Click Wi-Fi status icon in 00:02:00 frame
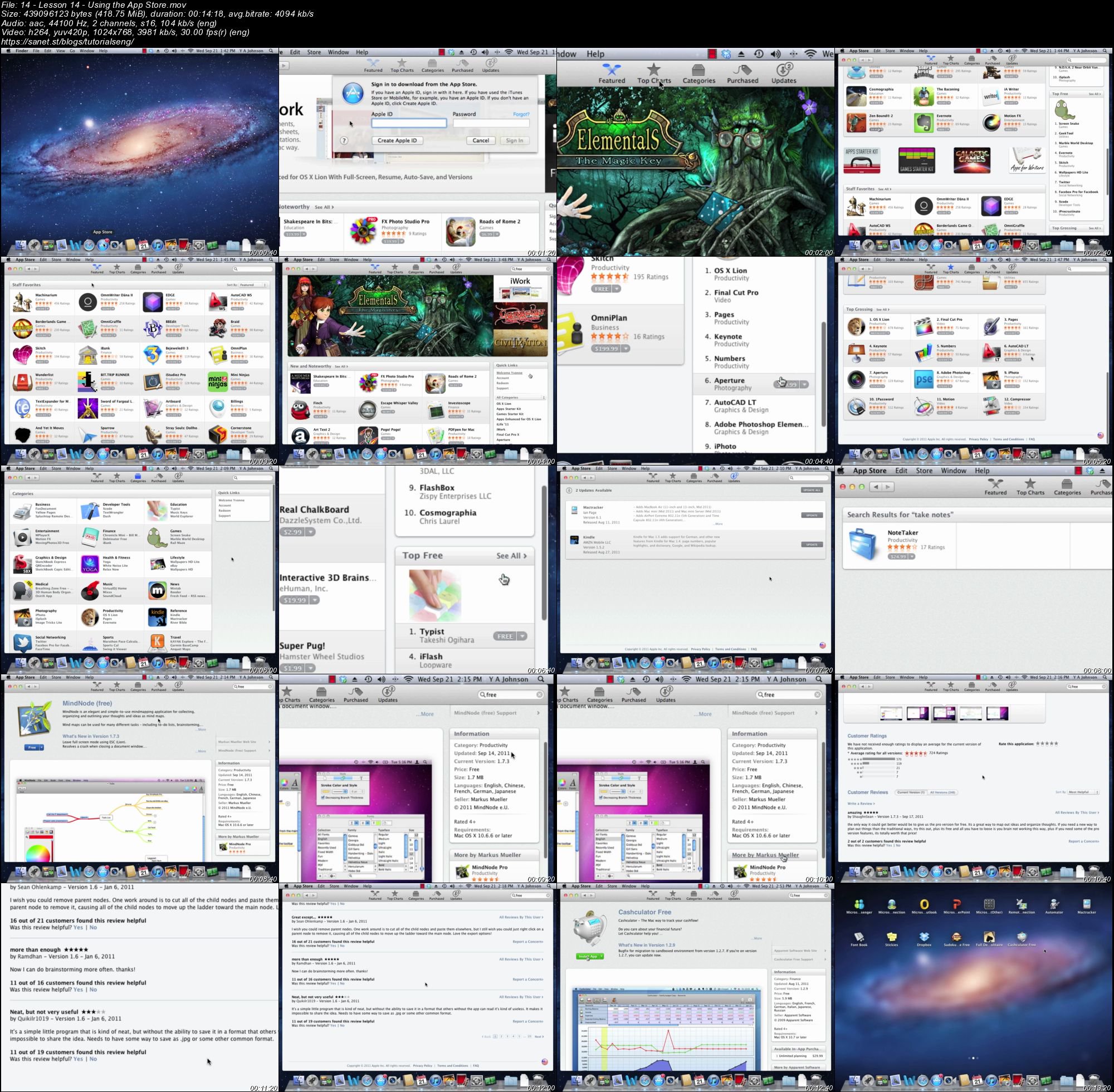 point(810,54)
